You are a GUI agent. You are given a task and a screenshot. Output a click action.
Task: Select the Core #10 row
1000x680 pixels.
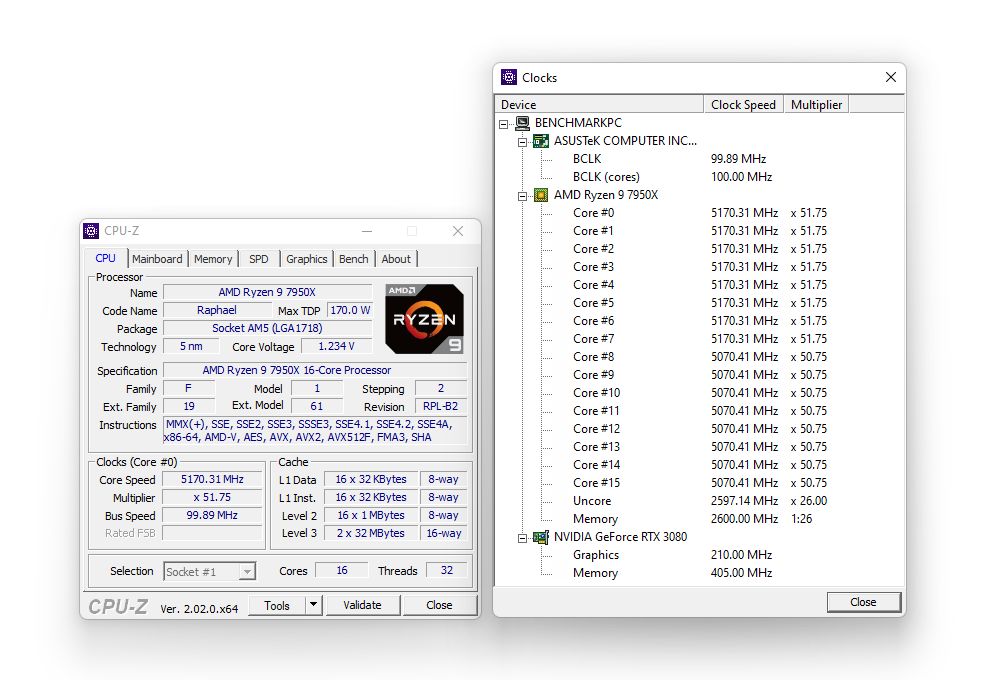700,393
